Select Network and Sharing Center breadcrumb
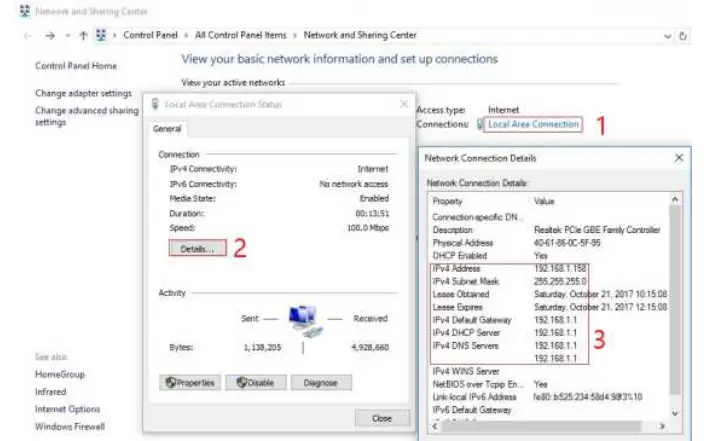 click(360, 35)
